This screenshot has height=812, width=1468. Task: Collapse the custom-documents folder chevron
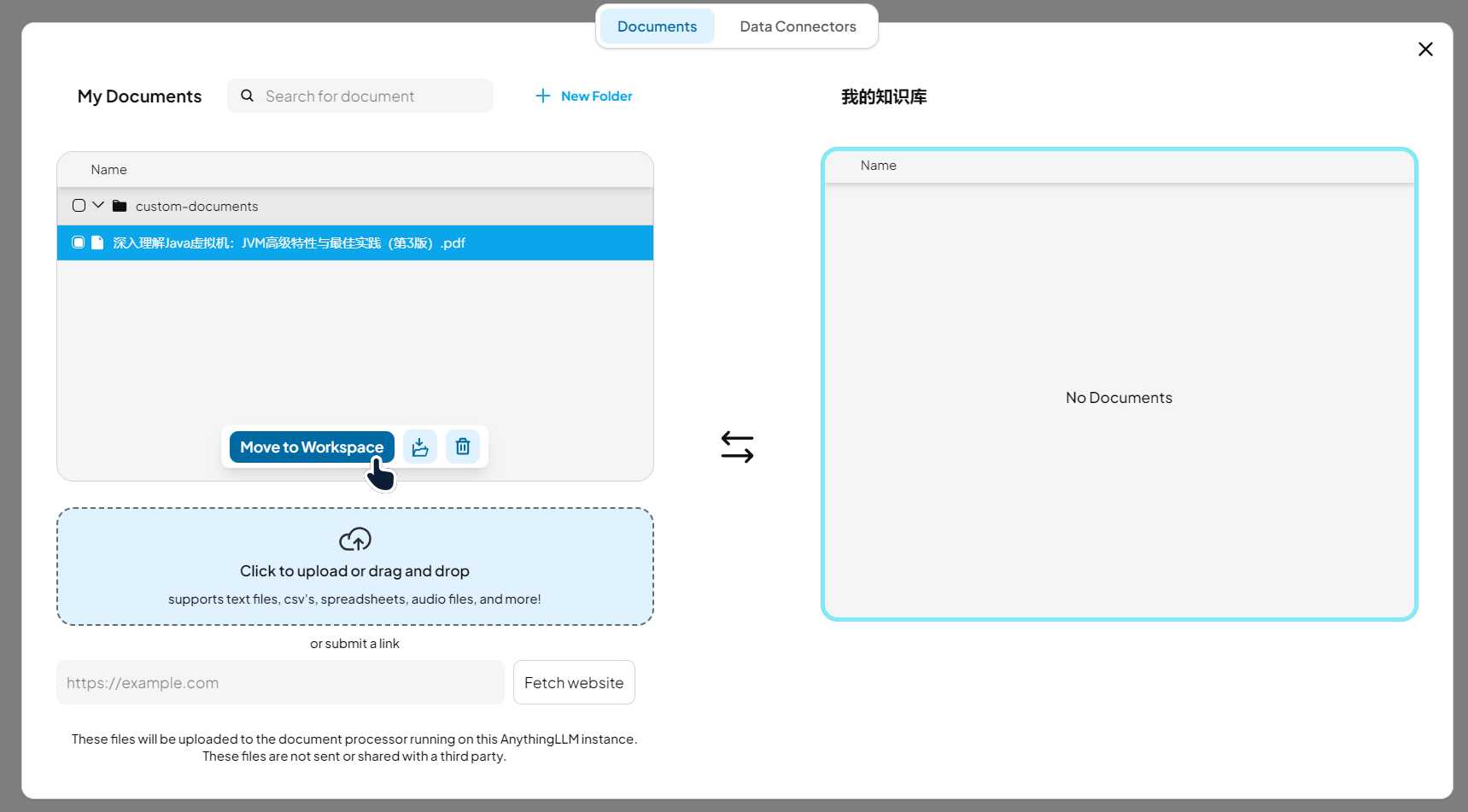pos(98,206)
